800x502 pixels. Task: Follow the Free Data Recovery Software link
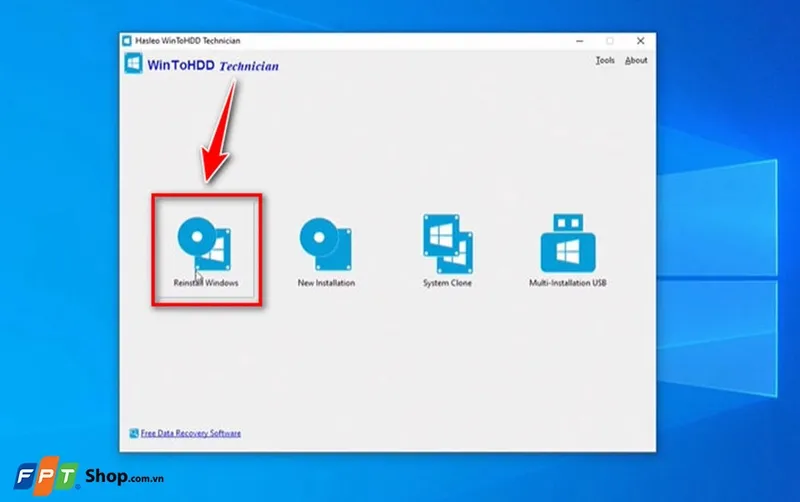tap(190, 433)
